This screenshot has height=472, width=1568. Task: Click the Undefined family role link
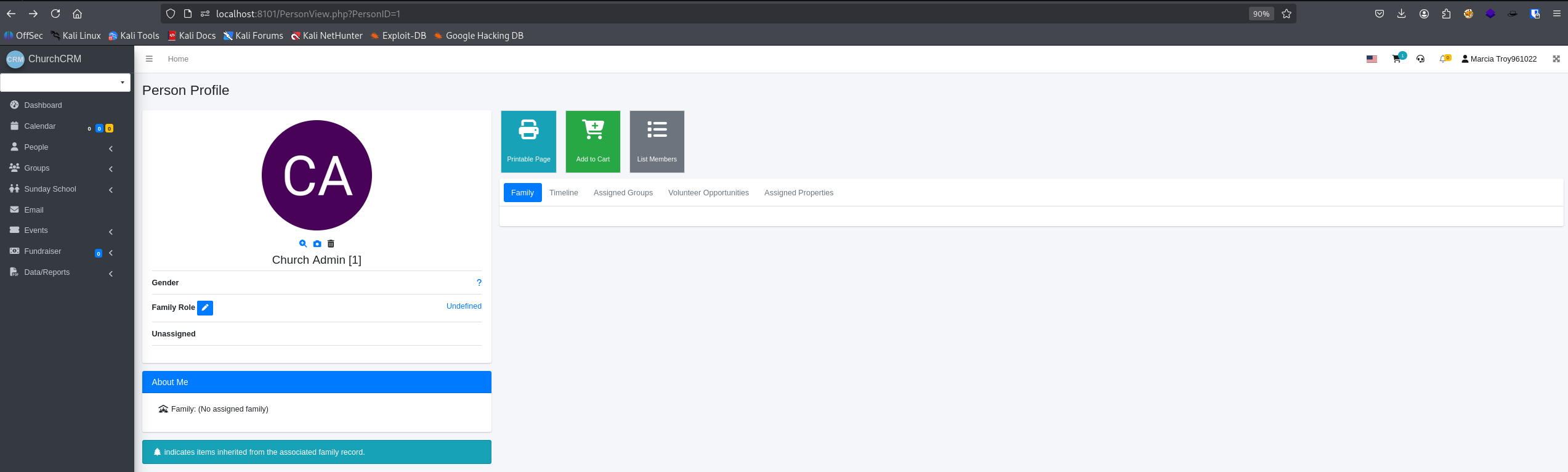[464, 306]
